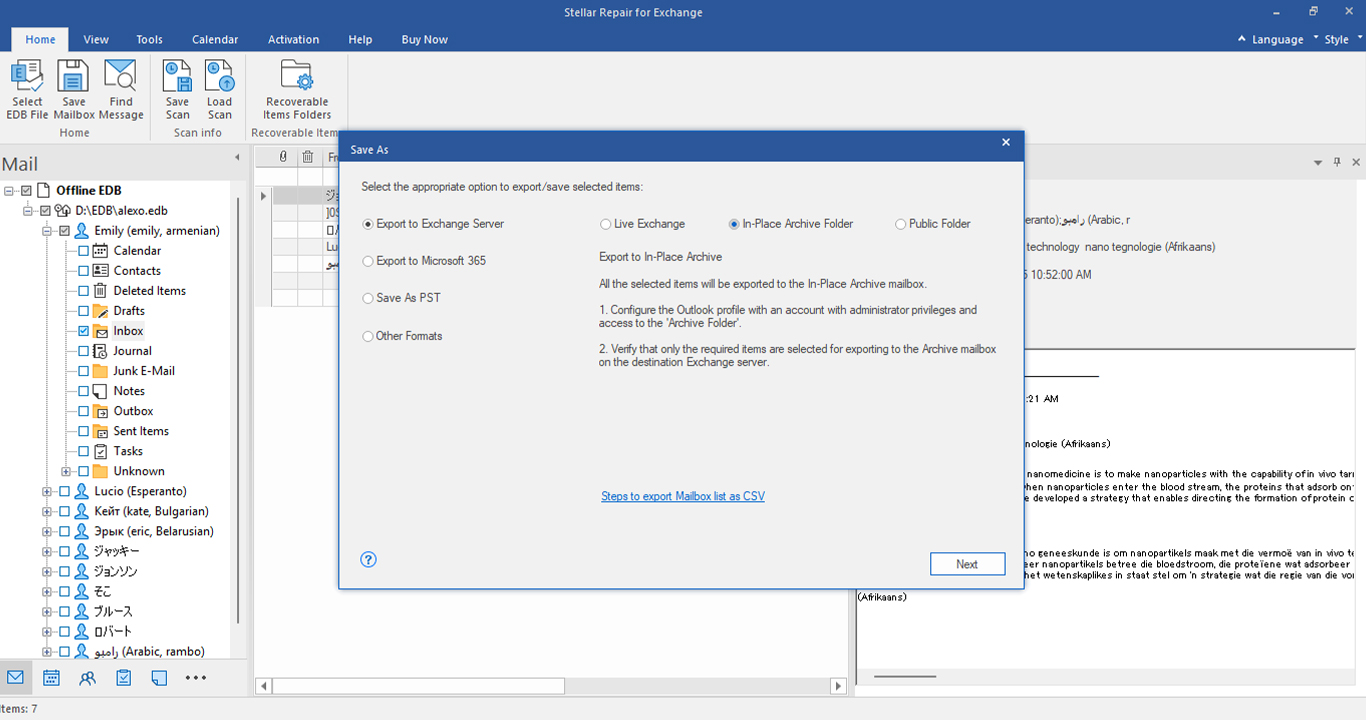Expand the Lucio (Esperanto) mailbox
This screenshot has height=720, width=1366.
click(47, 491)
